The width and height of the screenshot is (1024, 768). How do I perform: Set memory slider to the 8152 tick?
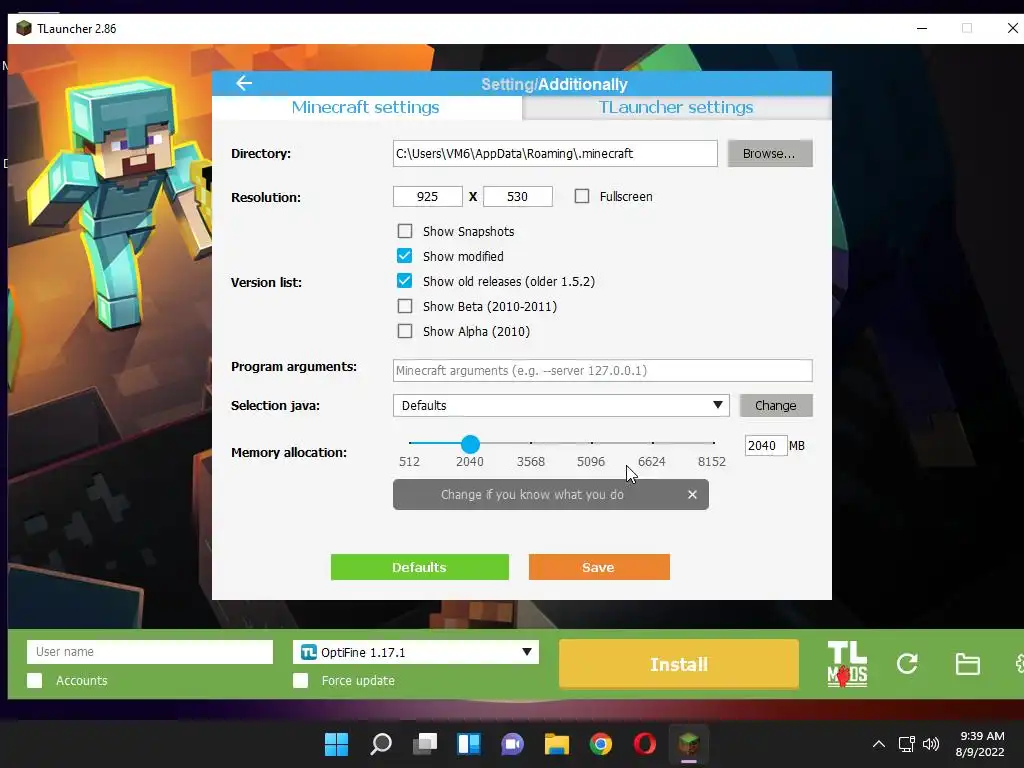coord(714,443)
